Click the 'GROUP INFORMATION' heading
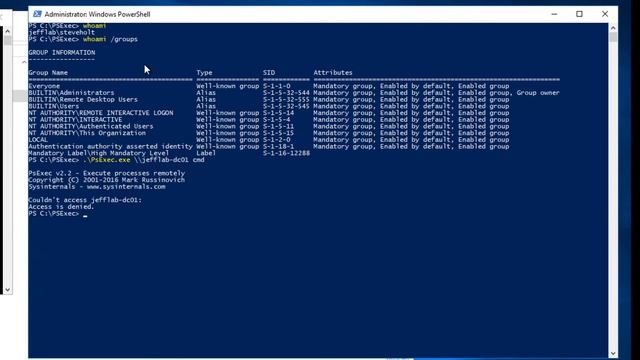 coord(62,53)
